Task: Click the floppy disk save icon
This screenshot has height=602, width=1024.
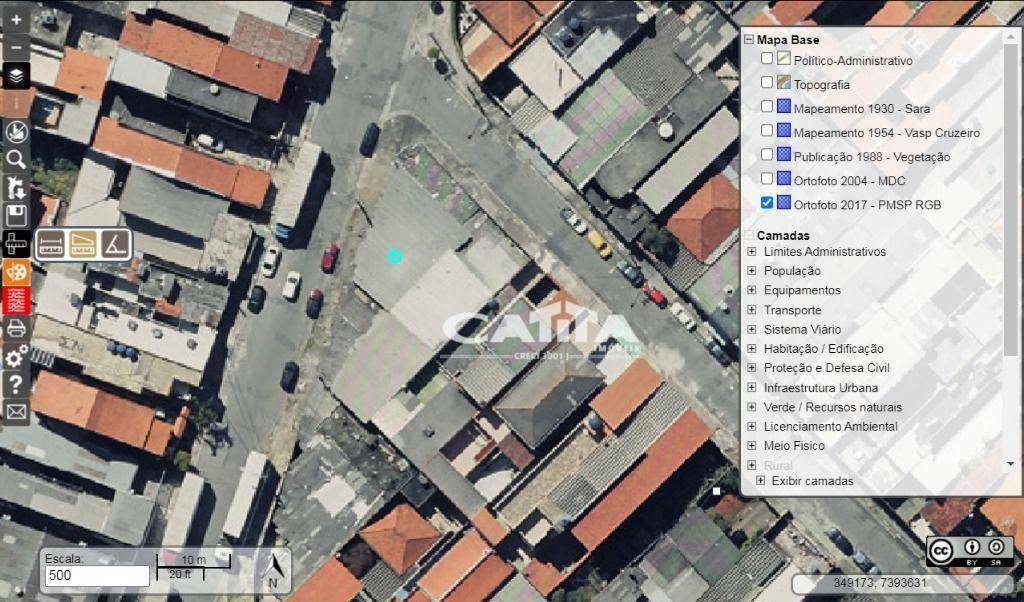Action: [16, 216]
